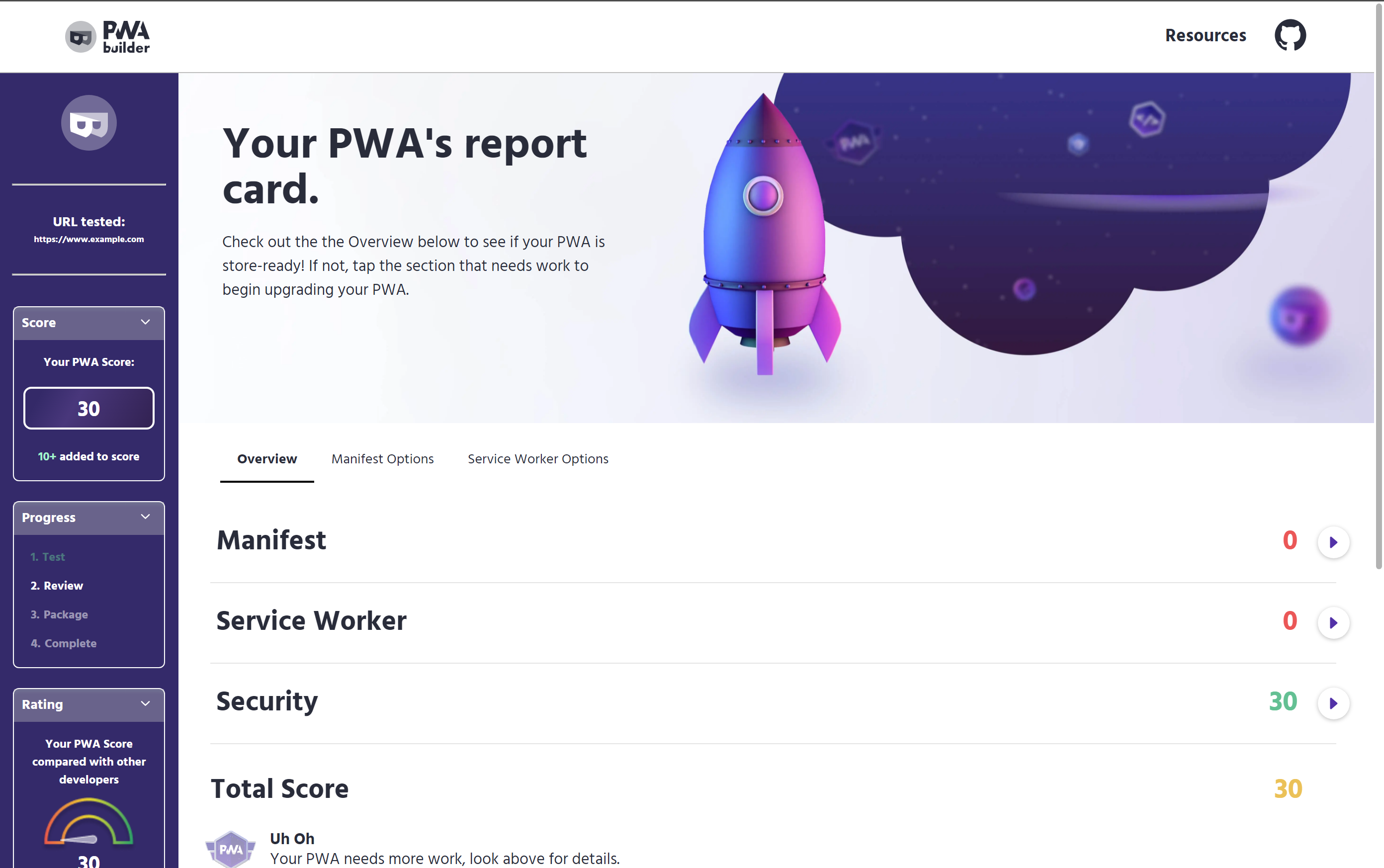Image resolution: width=1384 pixels, height=868 pixels.
Task: Toggle visibility of Score panel
Action: coord(146,322)
